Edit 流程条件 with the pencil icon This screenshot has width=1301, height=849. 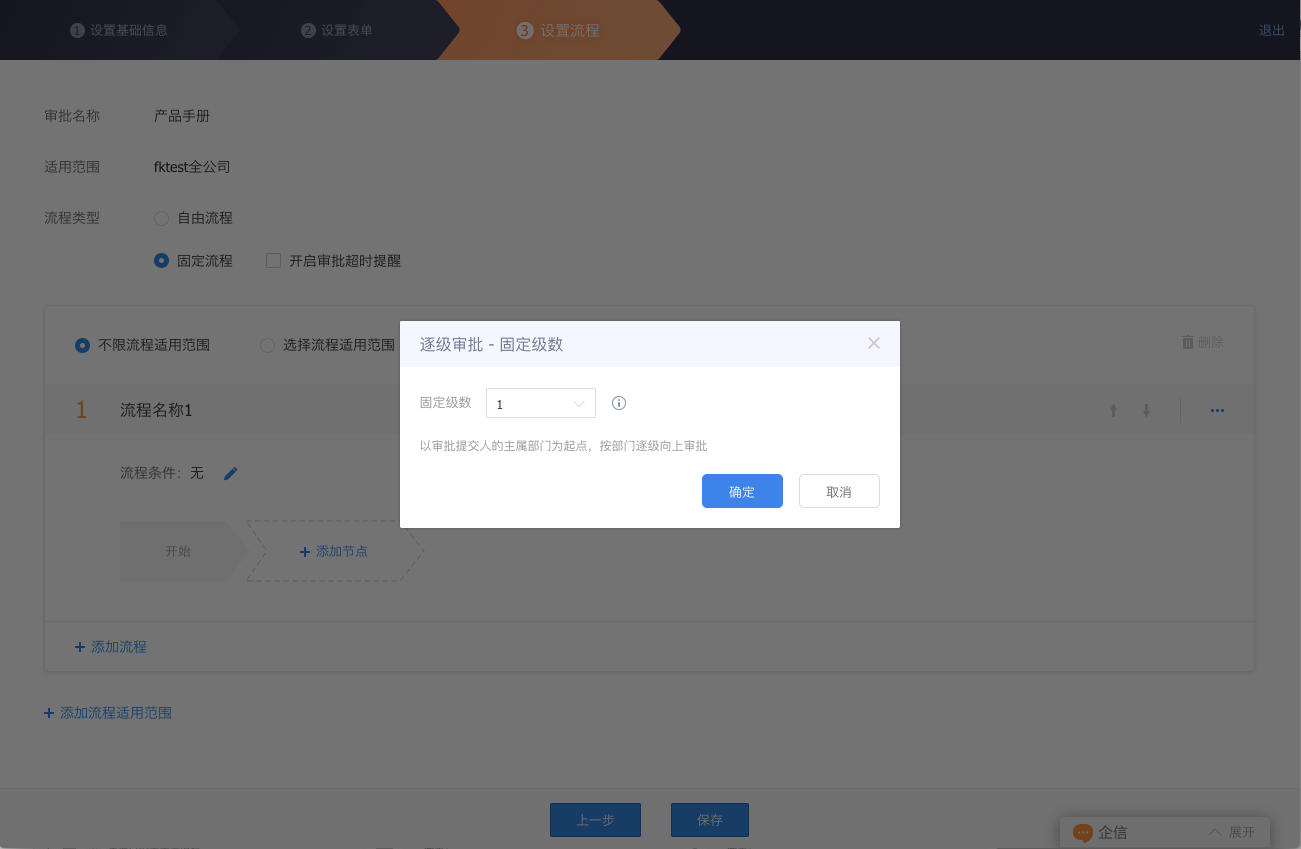coord(231,473)
